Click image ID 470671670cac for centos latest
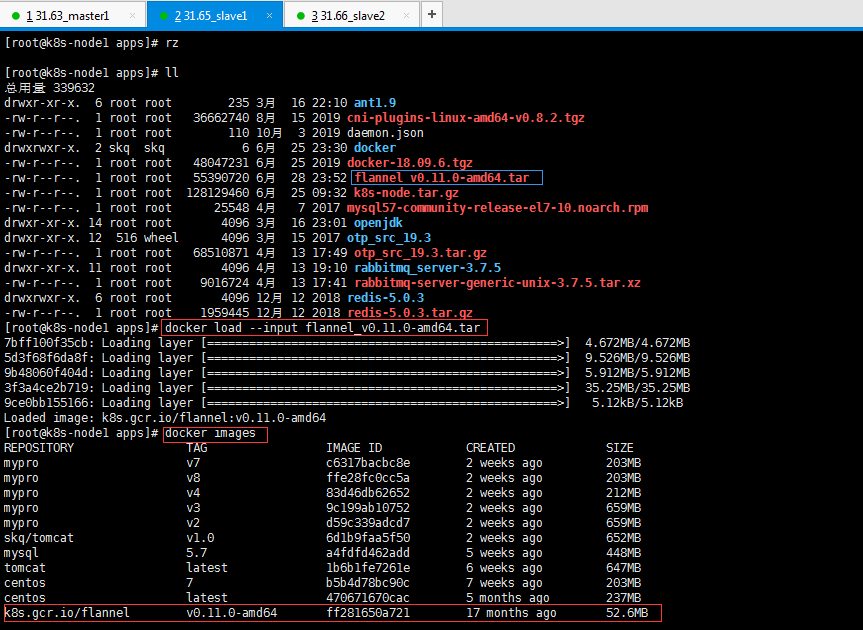Image resolution: width=863 pixels, height=630 pixels. click(368, 598)
